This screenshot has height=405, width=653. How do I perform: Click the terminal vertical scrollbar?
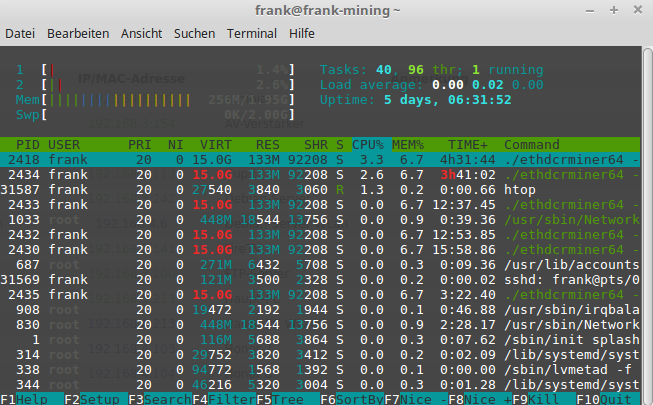pos(648,225)
